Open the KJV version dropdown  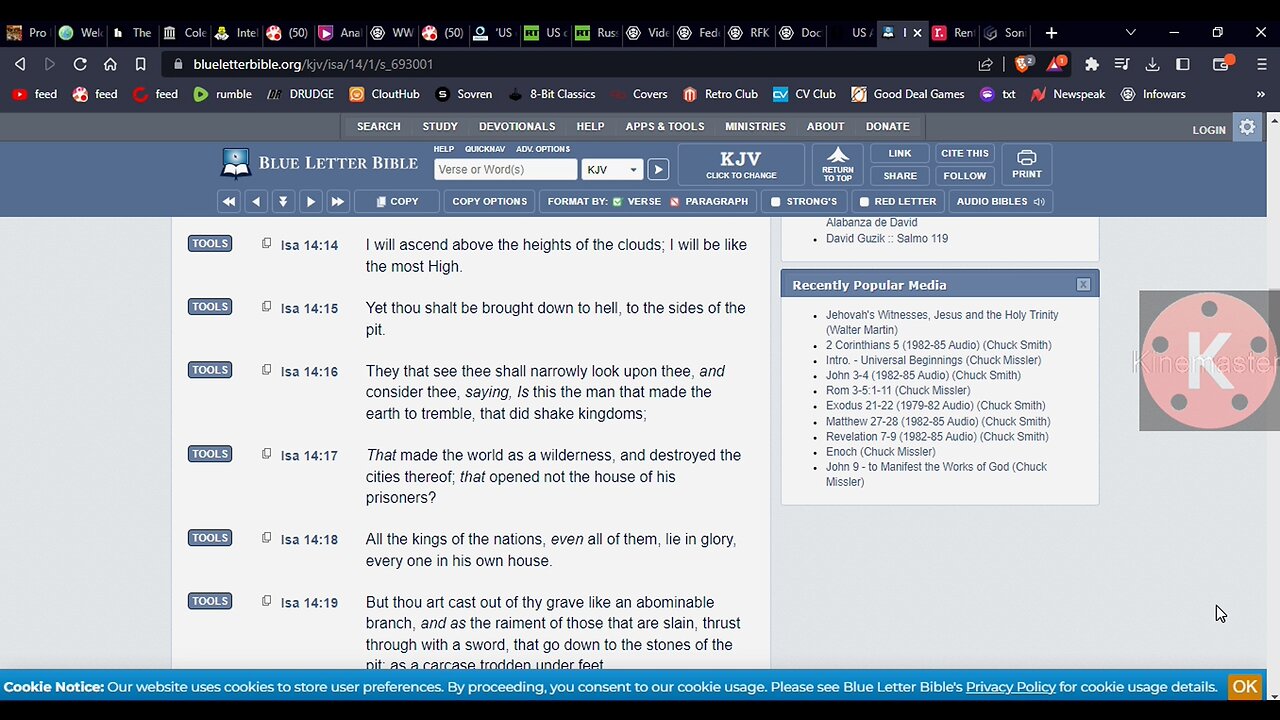pyautogui.click(x=612, y=170)
